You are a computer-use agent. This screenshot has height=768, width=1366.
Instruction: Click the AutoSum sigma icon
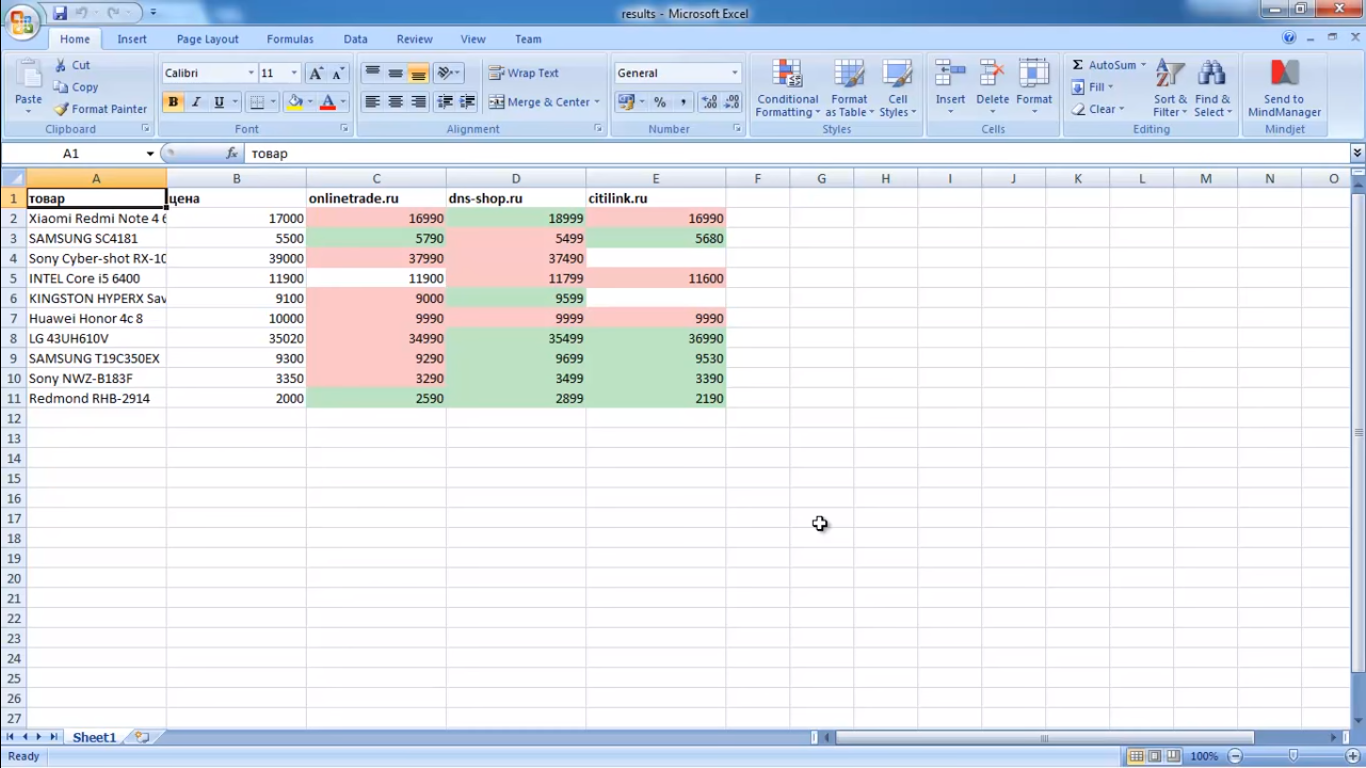coord(1078,65)
